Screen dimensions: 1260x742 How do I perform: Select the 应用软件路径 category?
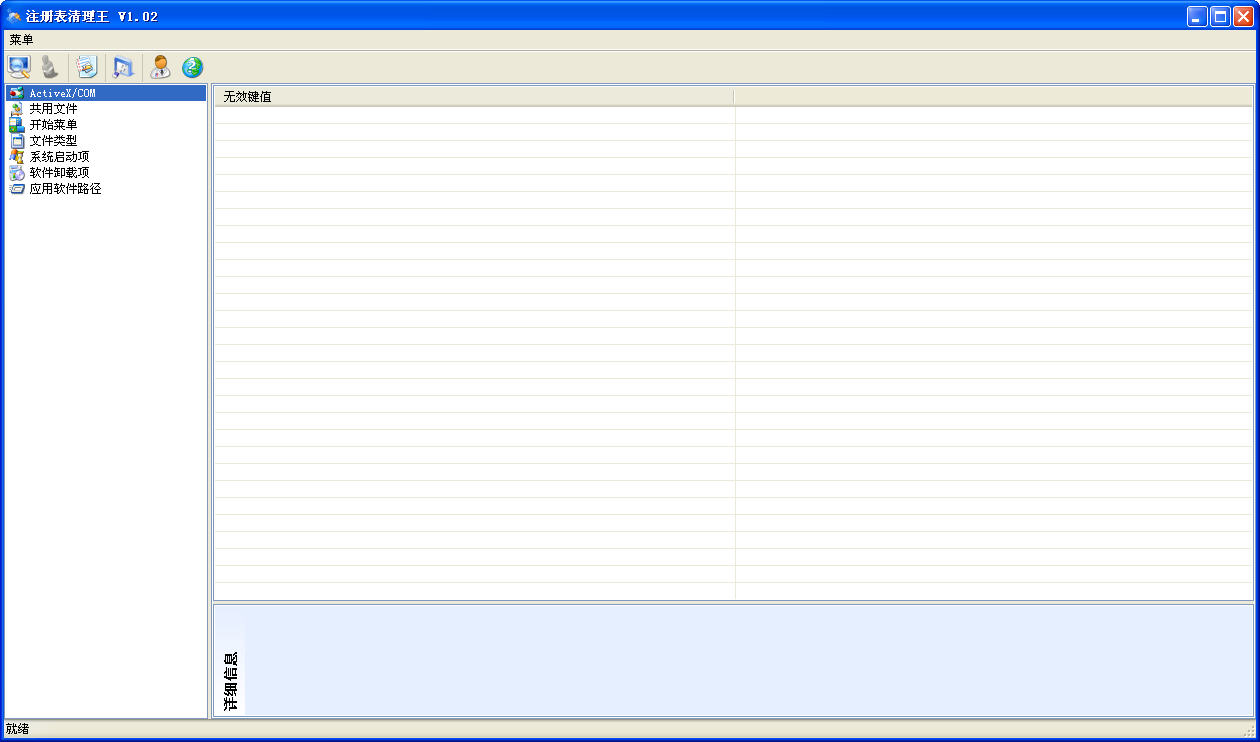pyautogui.click(x=65, y=189)
